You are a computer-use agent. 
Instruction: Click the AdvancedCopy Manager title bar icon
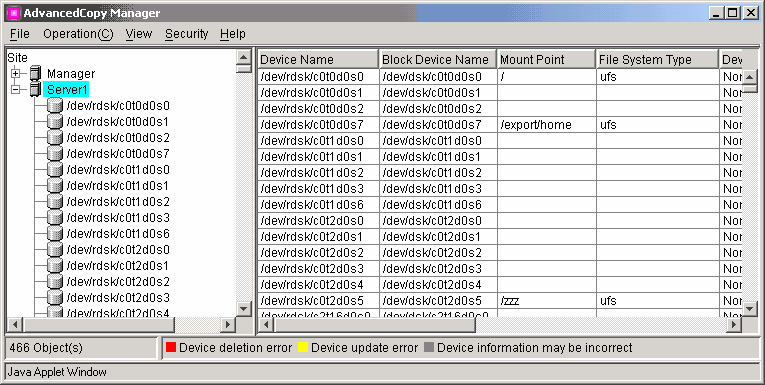(x=14, y=13)
